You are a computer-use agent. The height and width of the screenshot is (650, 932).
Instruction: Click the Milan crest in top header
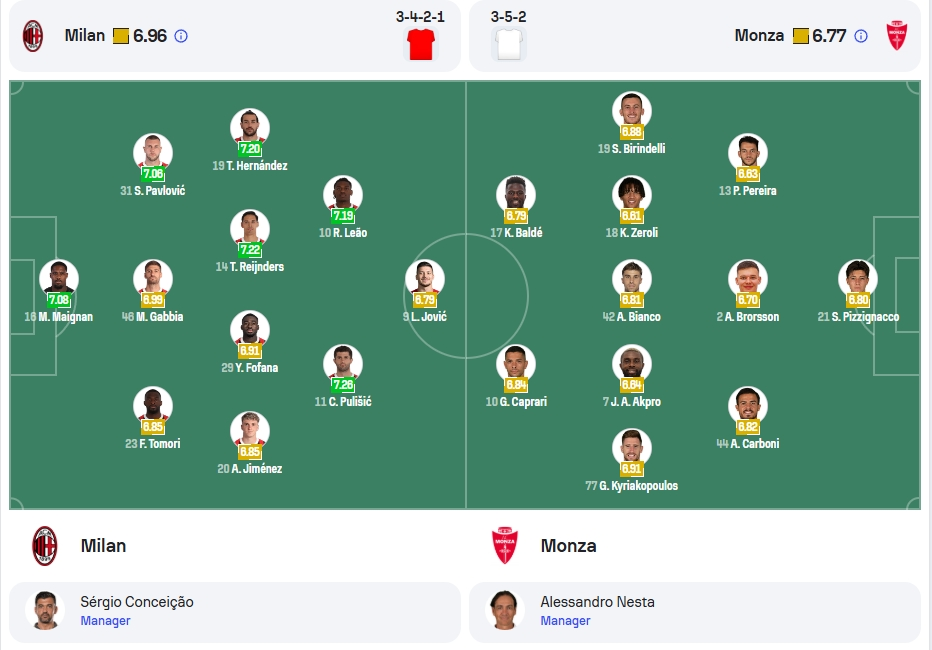[x=33, y=36]
